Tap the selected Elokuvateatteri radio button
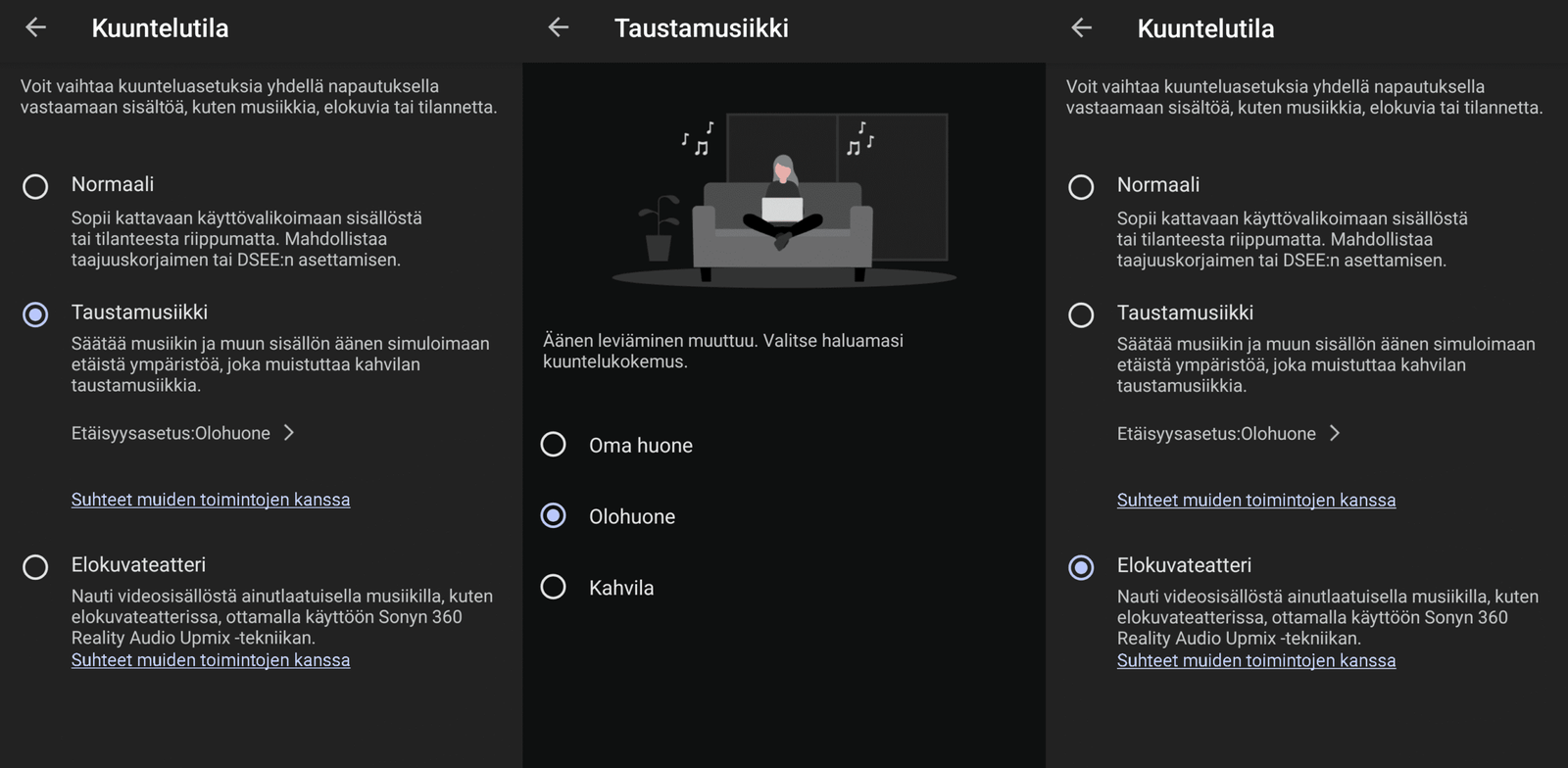The width and height of the screenshot is (1568, 768). pos(1081,567)
